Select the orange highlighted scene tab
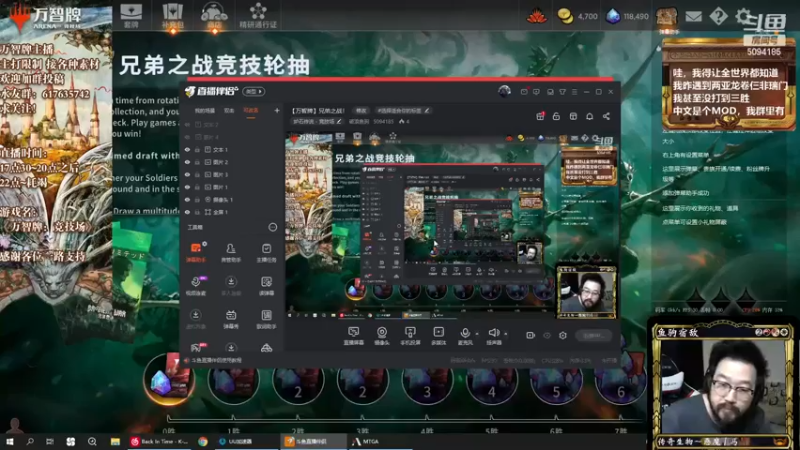The height and width of the screenshot is (450, 800). (251, 110)
